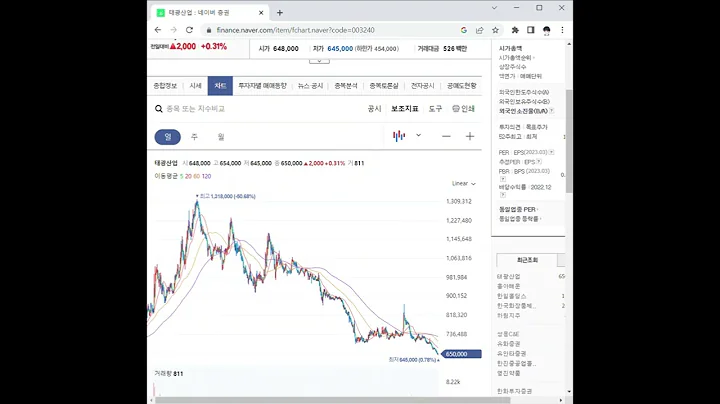
Task: Click the chart search magnifier icon
Action: click(x=158, y=109)
